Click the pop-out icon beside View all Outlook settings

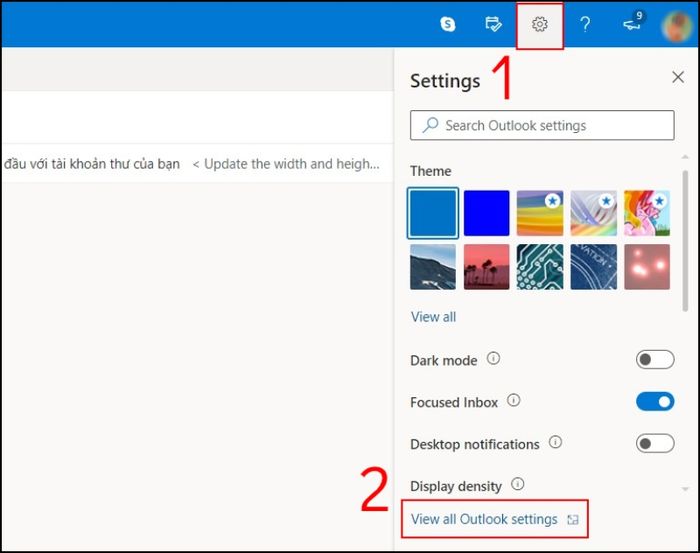coord(572,520)
